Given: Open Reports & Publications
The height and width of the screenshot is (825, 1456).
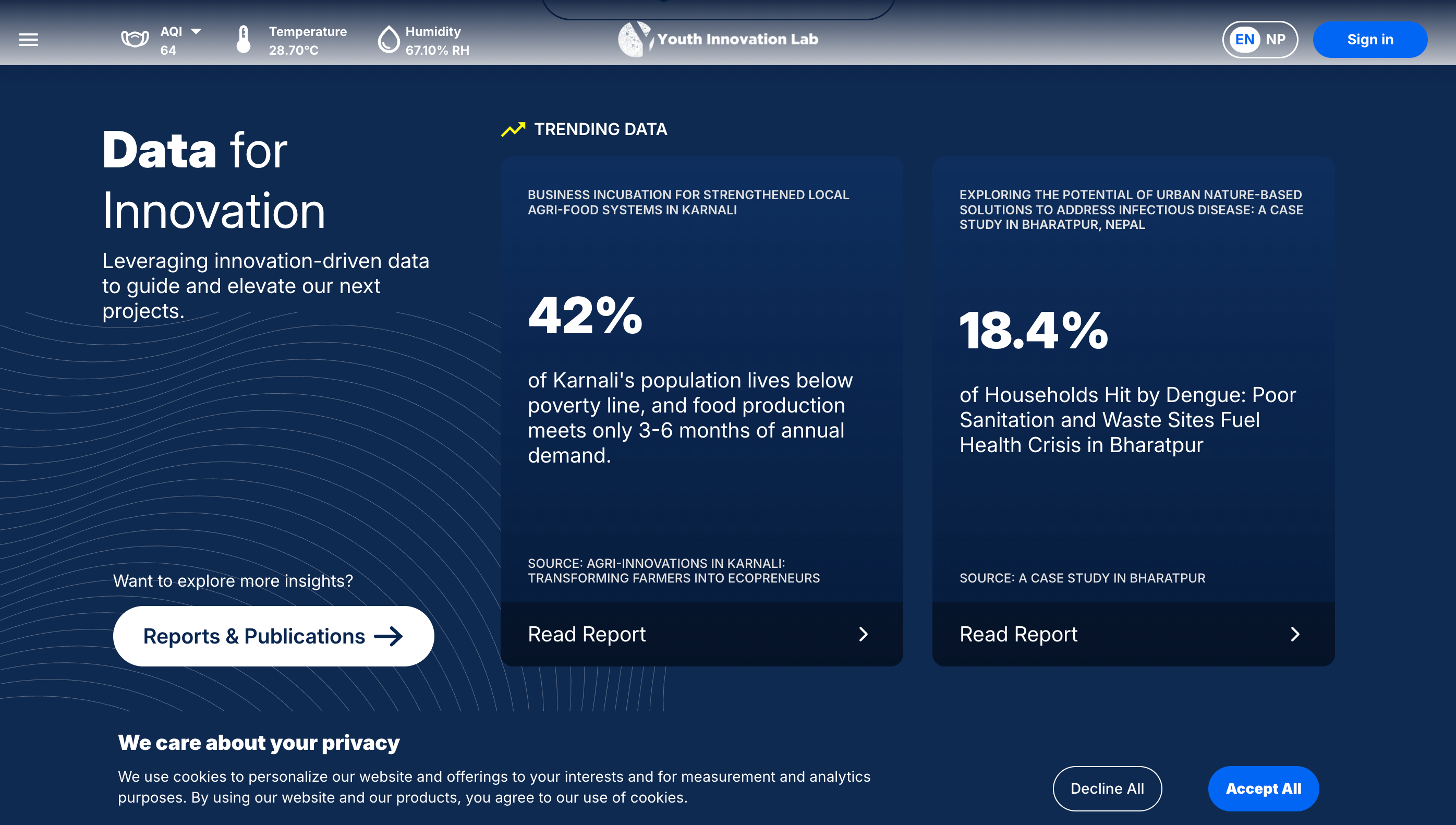Looking at the screenshot, I should (x=274, y=636).
